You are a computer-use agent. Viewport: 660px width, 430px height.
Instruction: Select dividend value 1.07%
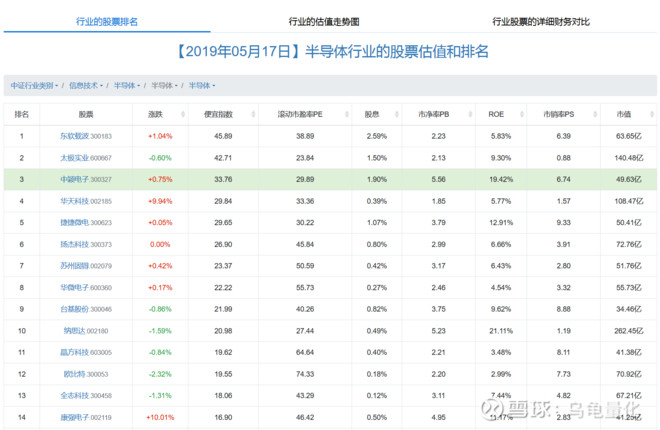pos(376,223)
